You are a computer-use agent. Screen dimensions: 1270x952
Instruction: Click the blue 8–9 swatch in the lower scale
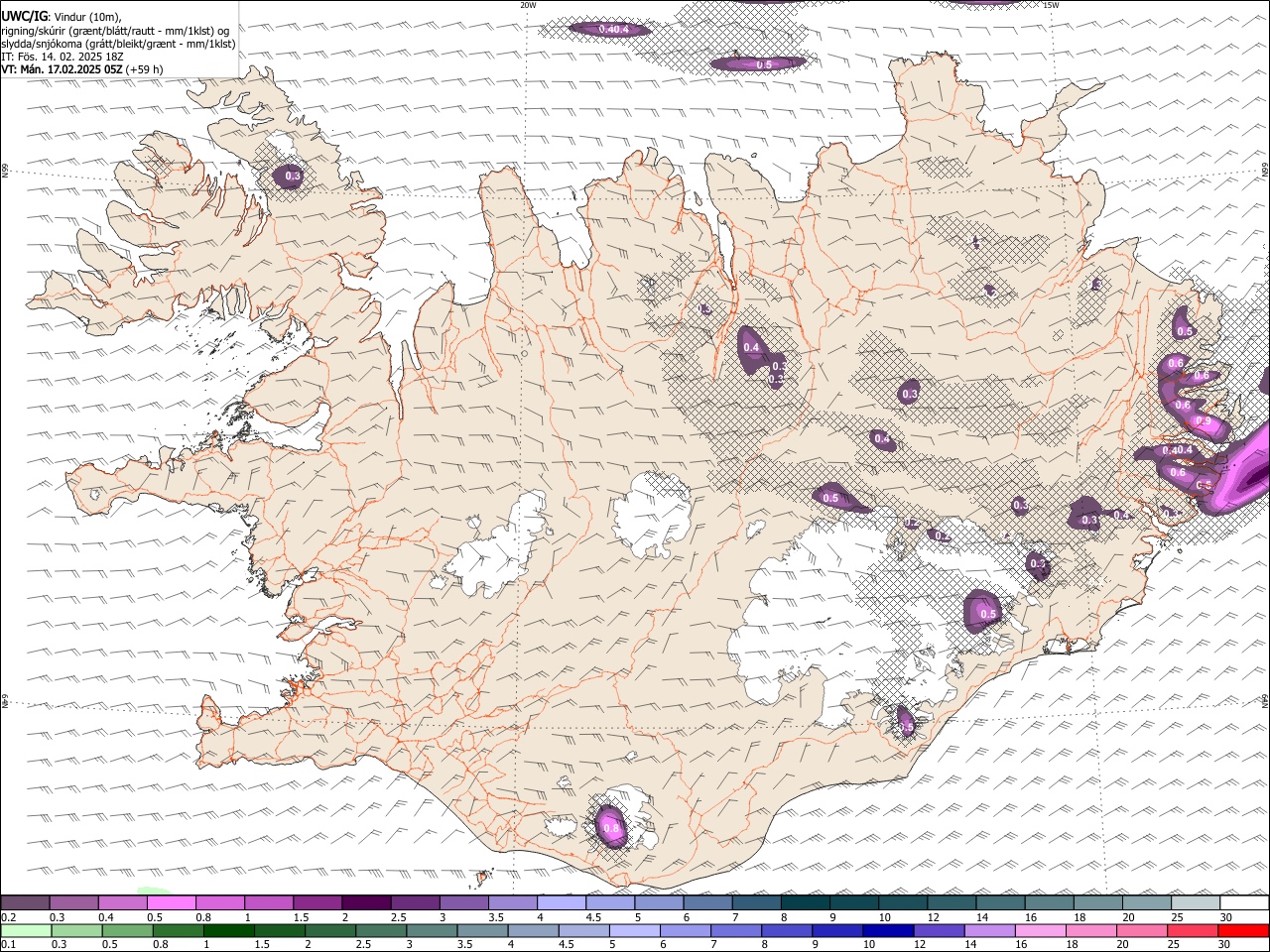[786, 930]
